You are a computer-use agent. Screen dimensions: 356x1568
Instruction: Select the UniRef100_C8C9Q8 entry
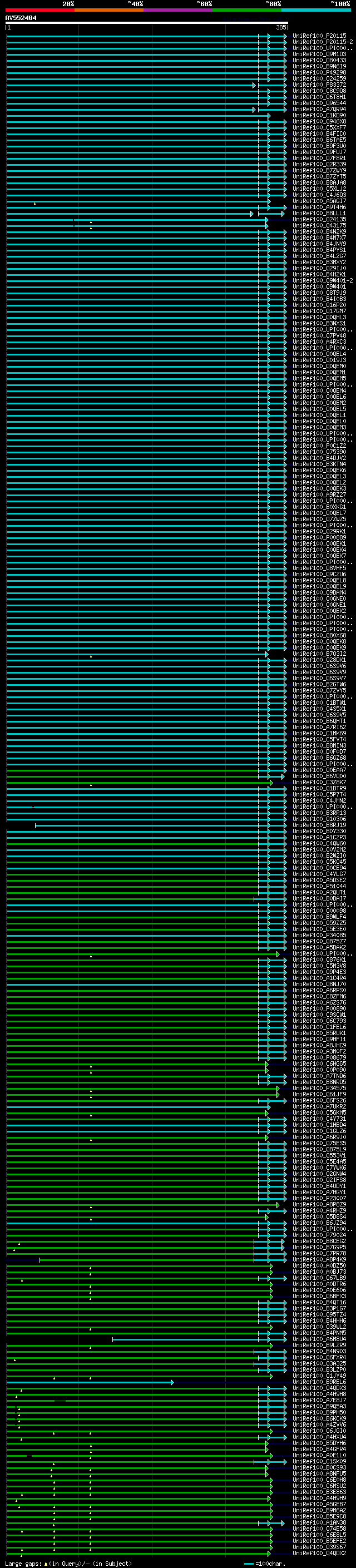click(319, 91)
